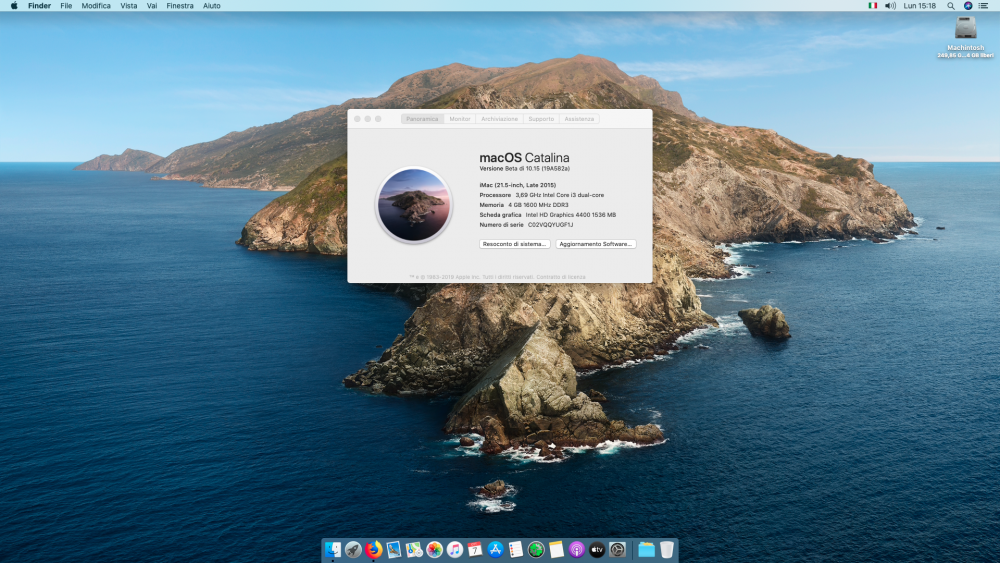Click serial number C02VQQYUGF1J
This screenshot has height=563, width=1000.
pyautogui.click(x=550, y=224)
